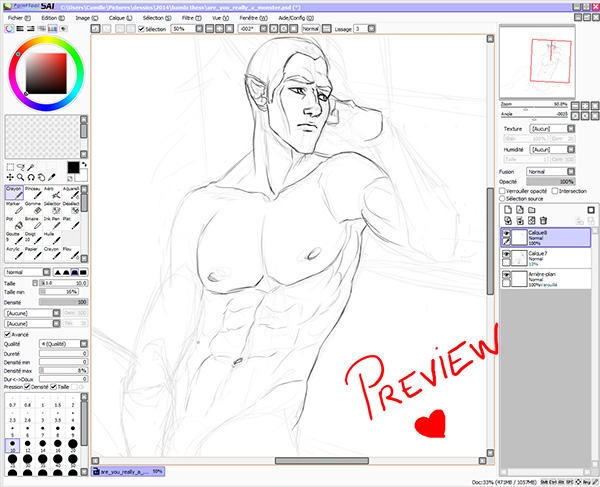This screenshot has height=487, width=600.
Task: Click the zoom out minus button
Action: point(209,29)
